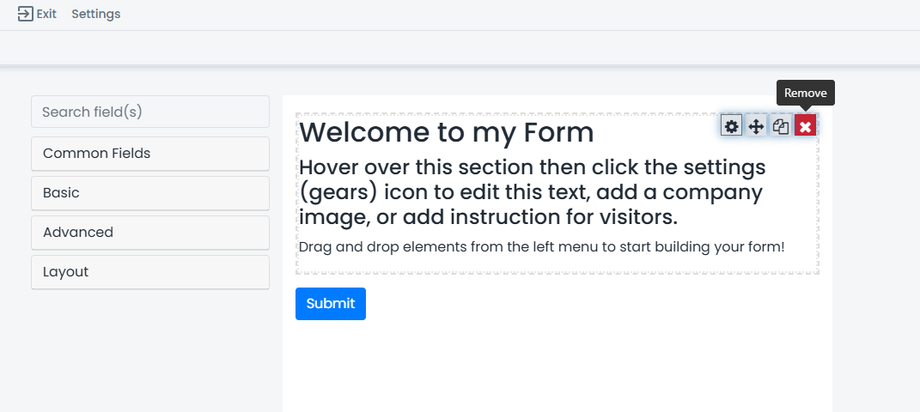The height and width of the screenshot is (412, 920).
Task: Click the 'Drag and drop elements' instruction text
Action: click(x=541, y=247)
